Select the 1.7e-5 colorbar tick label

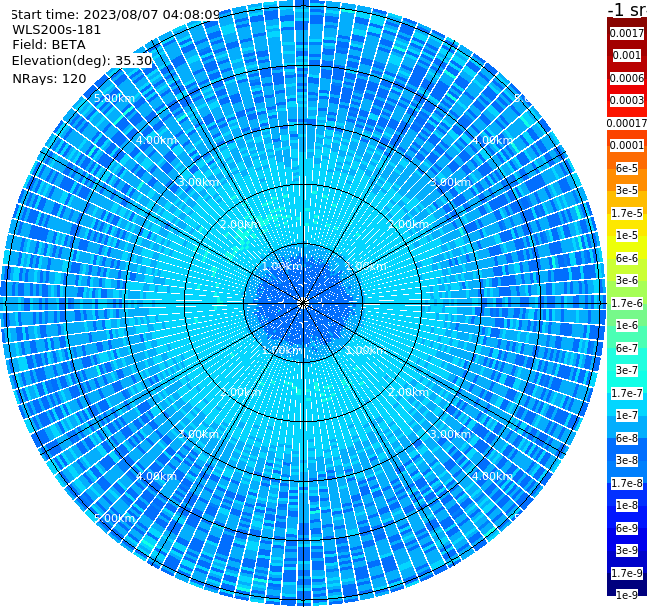[627, 213]
